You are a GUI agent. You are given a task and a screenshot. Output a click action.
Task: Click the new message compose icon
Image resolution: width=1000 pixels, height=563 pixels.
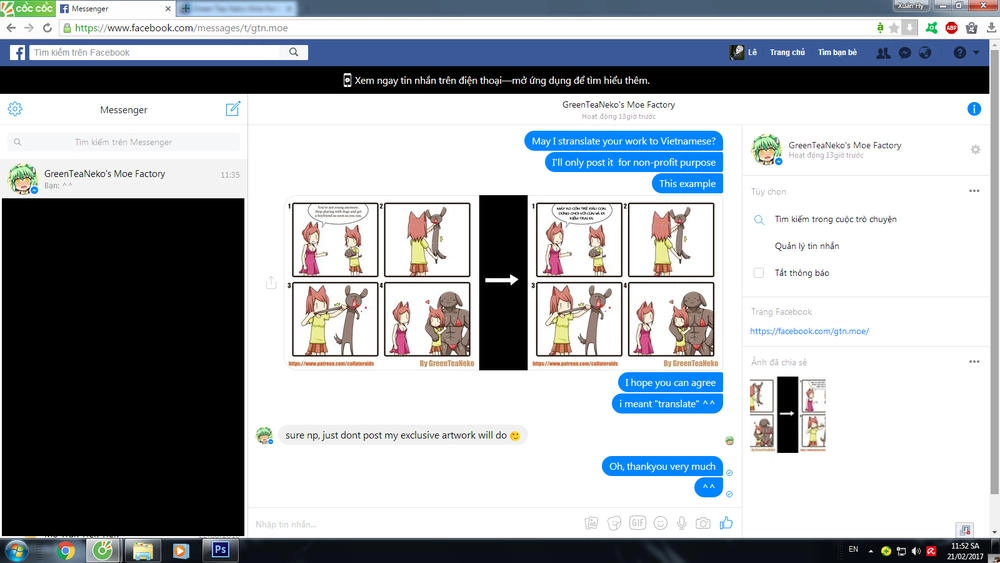coord(233,109)
